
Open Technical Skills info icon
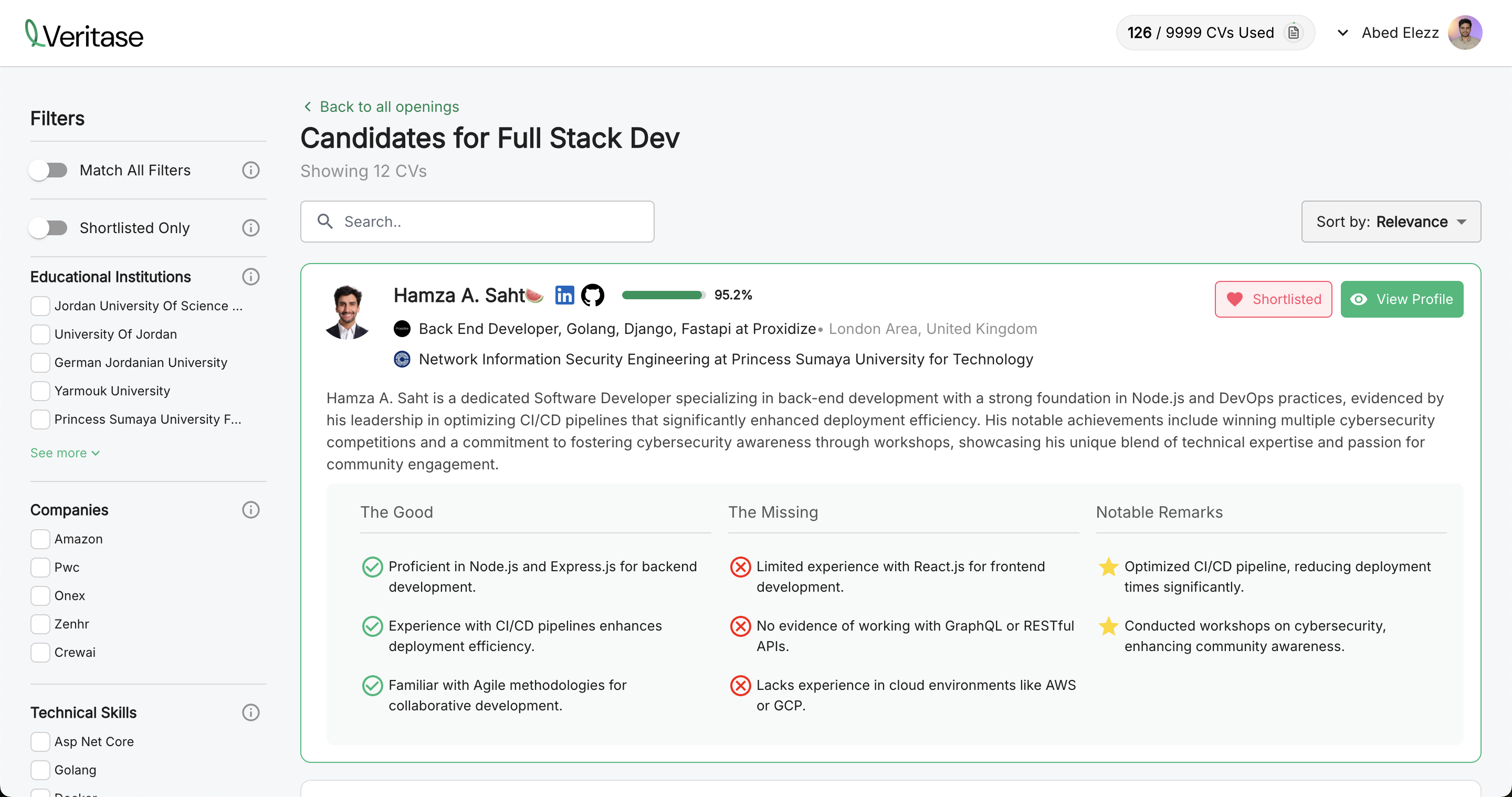point(250,712)
